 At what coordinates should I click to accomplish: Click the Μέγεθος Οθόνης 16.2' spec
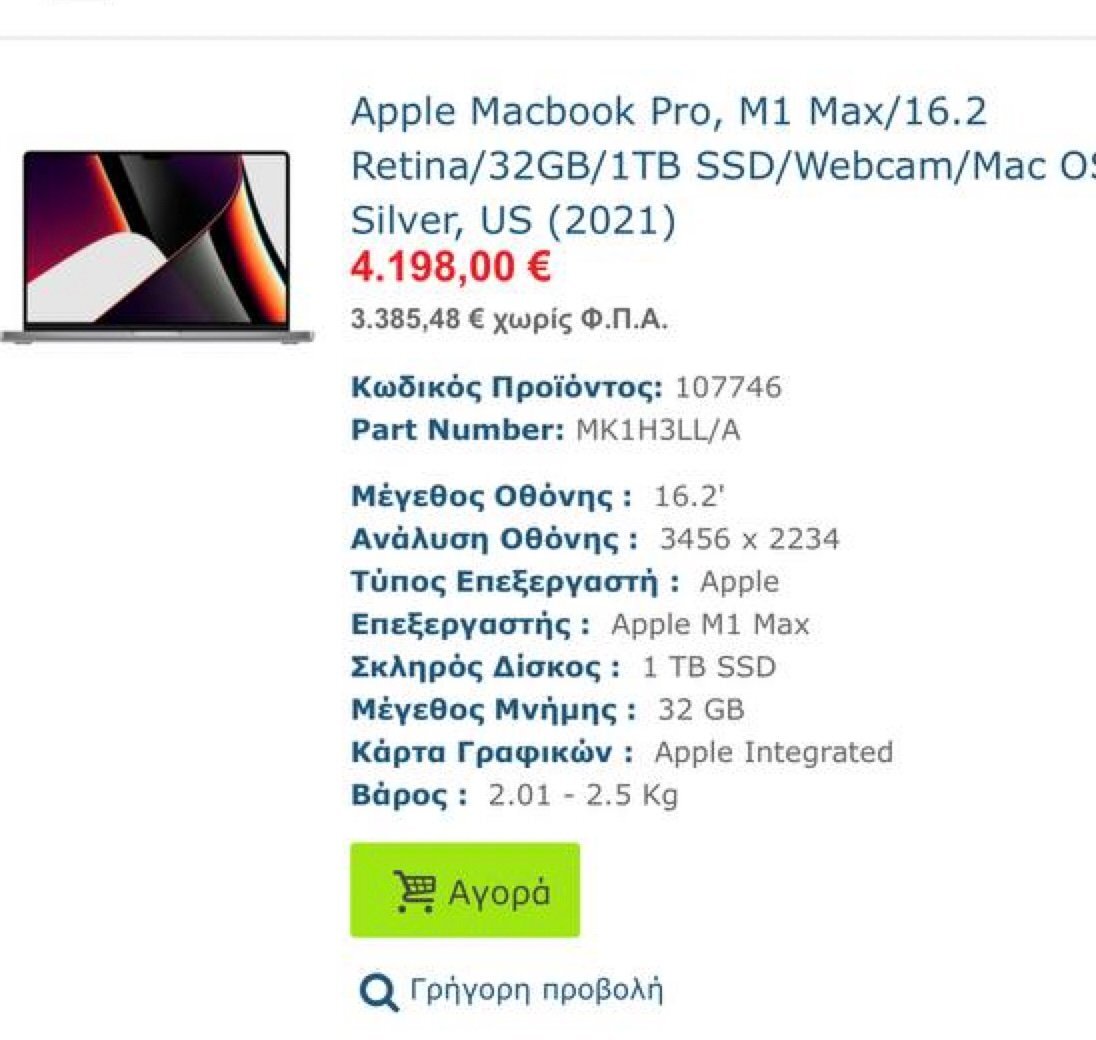tap(538, 497)
